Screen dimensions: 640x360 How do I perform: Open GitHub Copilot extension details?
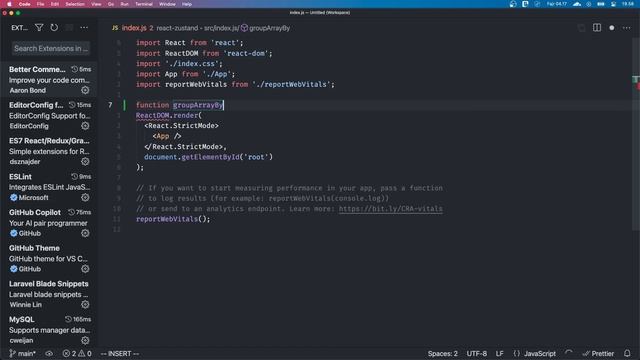pyautogui.click(x=49, y=222)
